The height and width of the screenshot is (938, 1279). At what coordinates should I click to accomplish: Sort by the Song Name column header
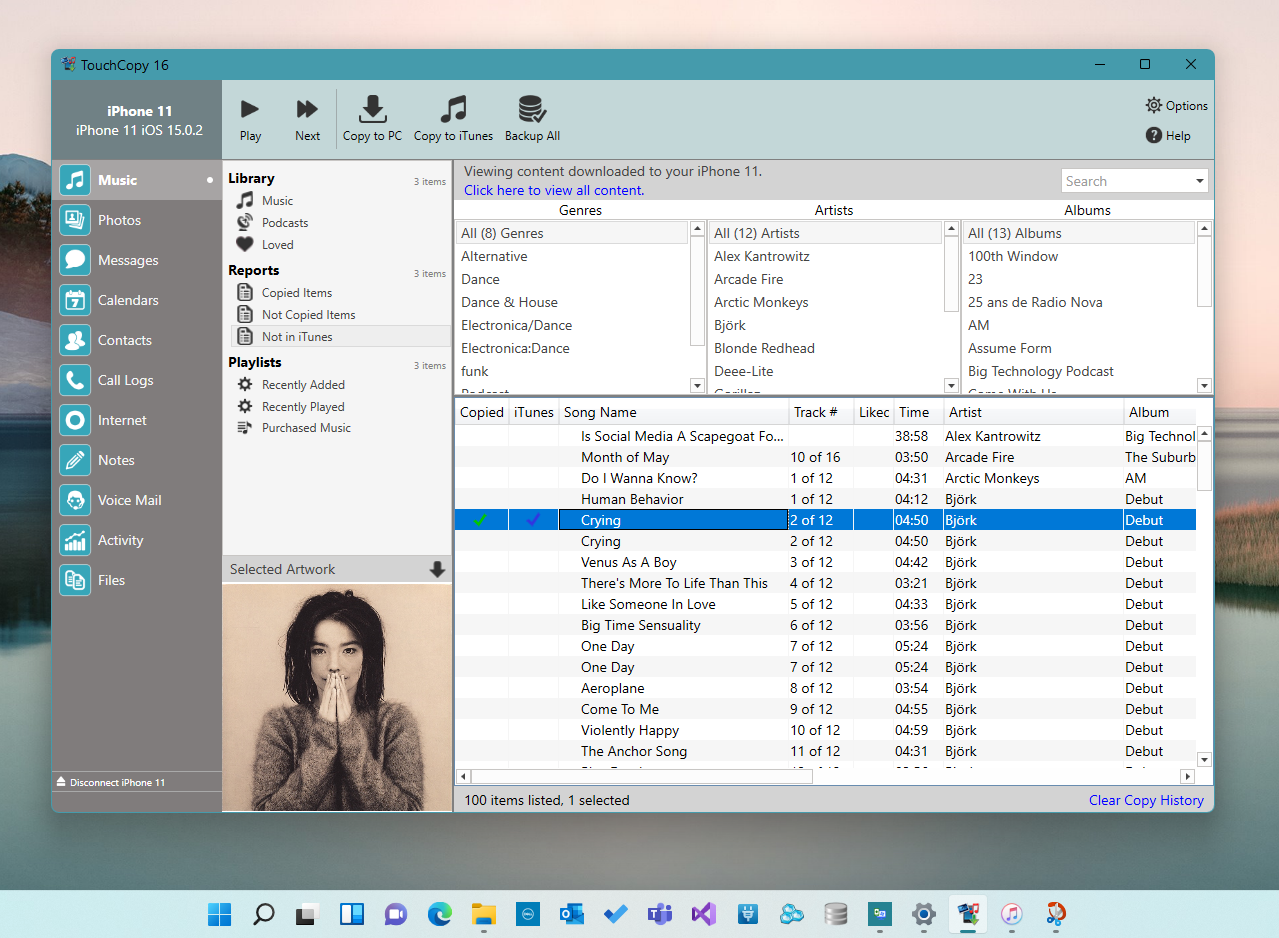coord(674,412)
